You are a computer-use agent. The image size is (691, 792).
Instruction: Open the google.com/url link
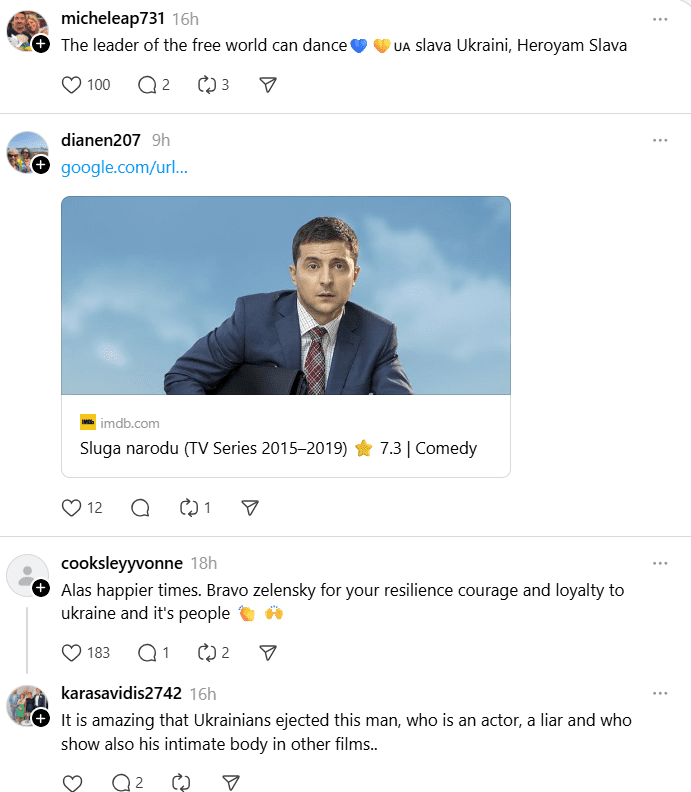(x=124, y=167)
